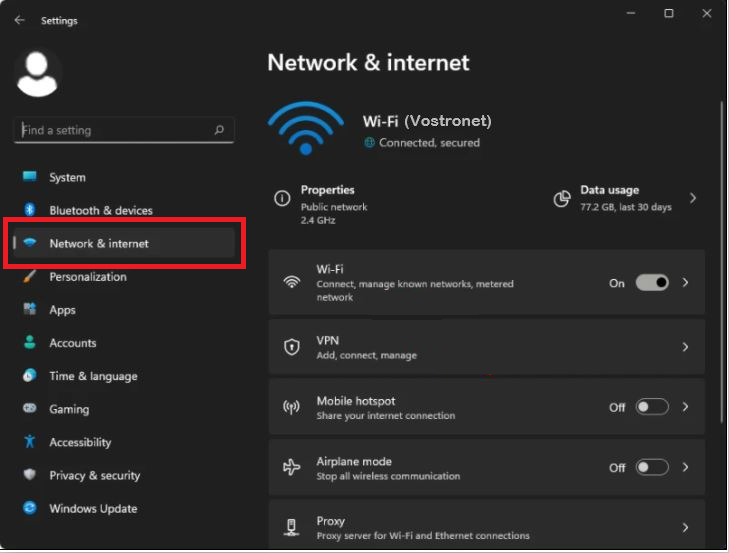Click the search magnifier icon
The width and height of the screenshot is (729, 553).
pos(219,130)
